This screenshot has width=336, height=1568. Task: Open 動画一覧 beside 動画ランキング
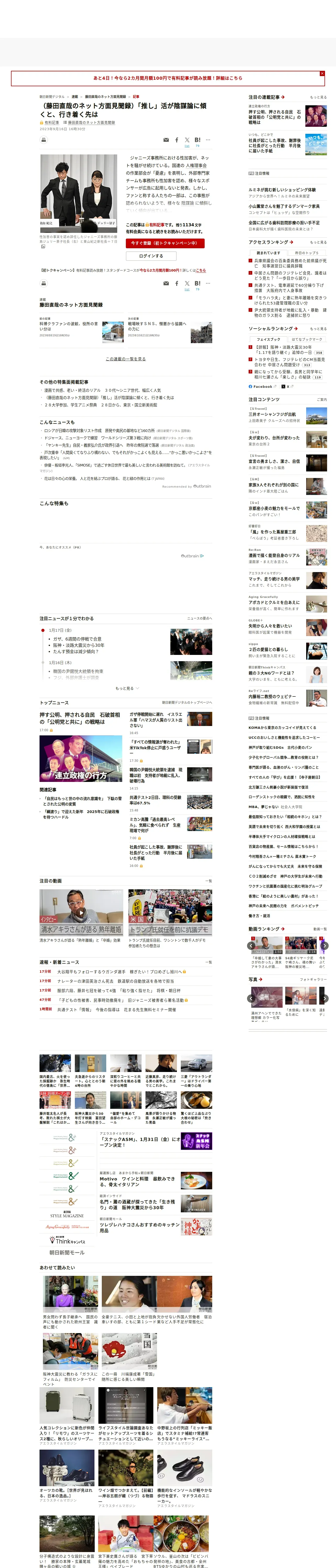pyautogui.click(x=320, y=929)
